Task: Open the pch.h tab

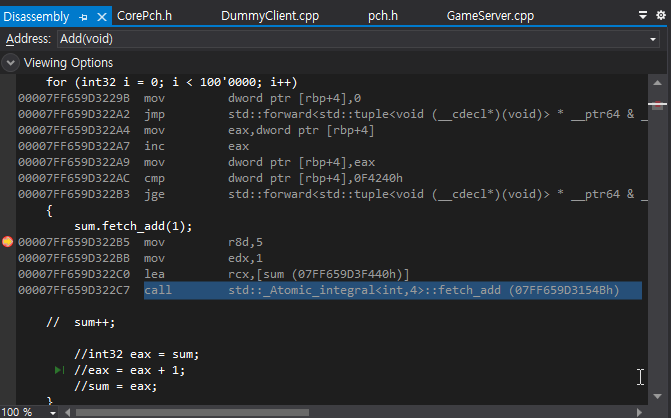Action: click(383, 16)
